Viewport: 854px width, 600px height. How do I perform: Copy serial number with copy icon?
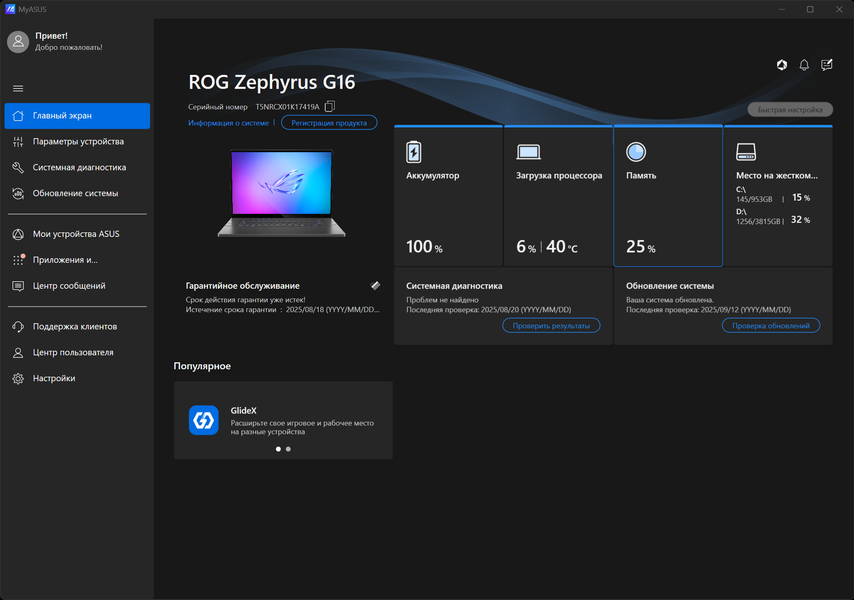(x=330, y=106)
